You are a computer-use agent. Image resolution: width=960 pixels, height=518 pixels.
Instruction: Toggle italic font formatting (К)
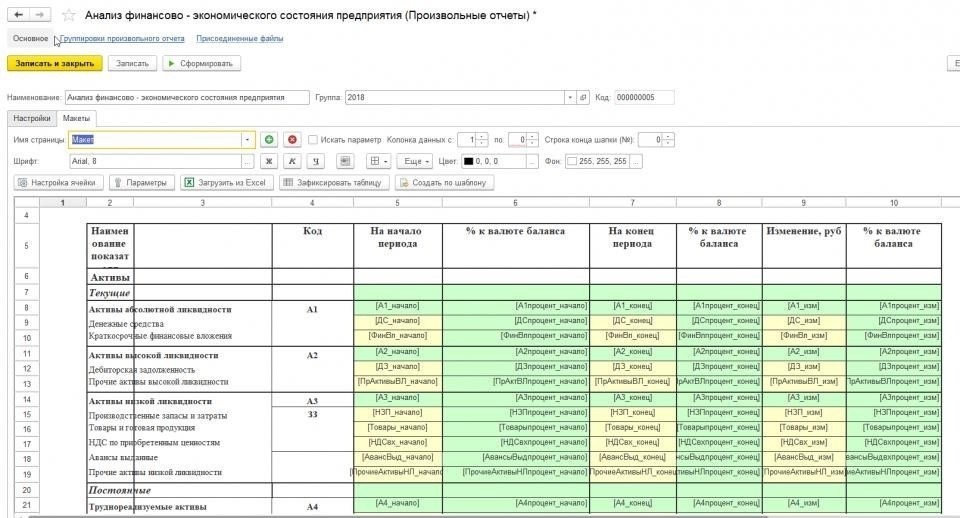point(292,161)
